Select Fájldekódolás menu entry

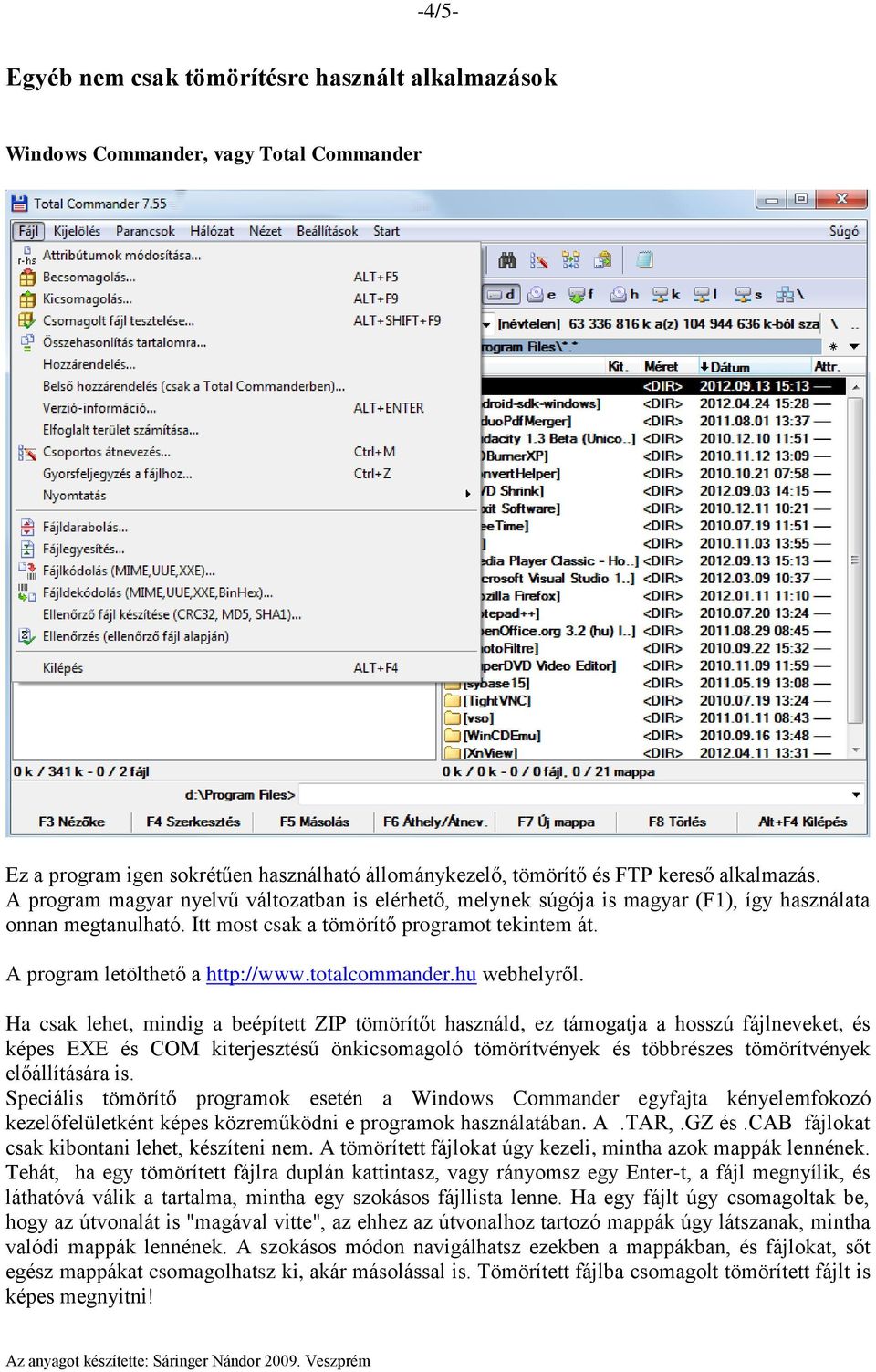click(x=245, y=592)
